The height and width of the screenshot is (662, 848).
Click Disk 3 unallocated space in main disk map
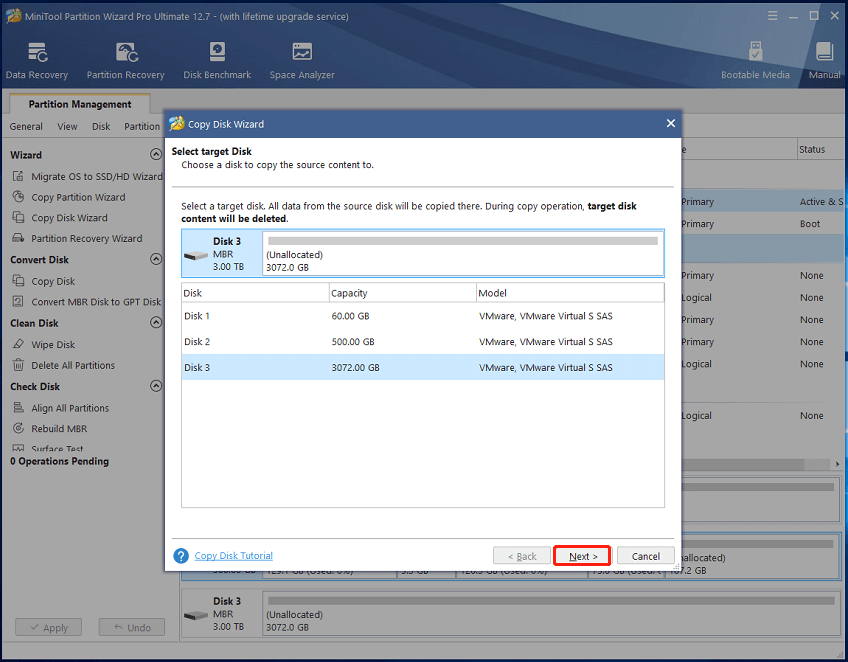tap(551, 613)
